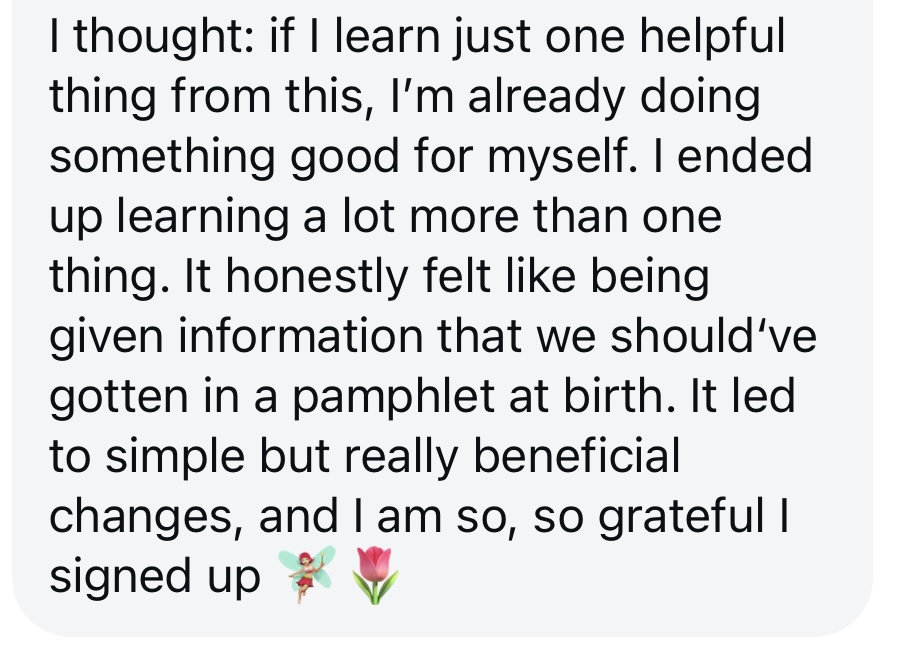Viewport: 907px width, 652px height.
Task: Click the word 'information' in the text
Action: tap(300, 338)
